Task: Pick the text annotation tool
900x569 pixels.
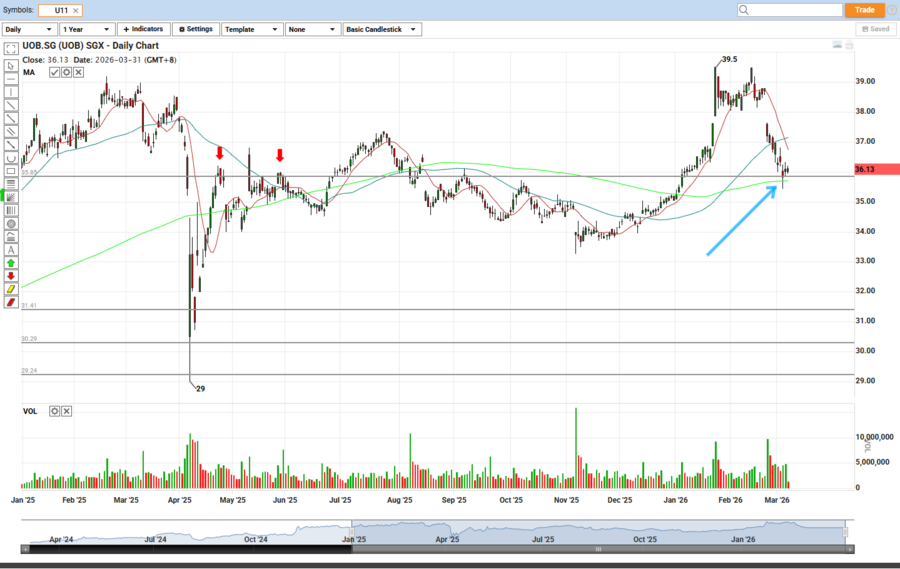Action: tap(11, 249)
